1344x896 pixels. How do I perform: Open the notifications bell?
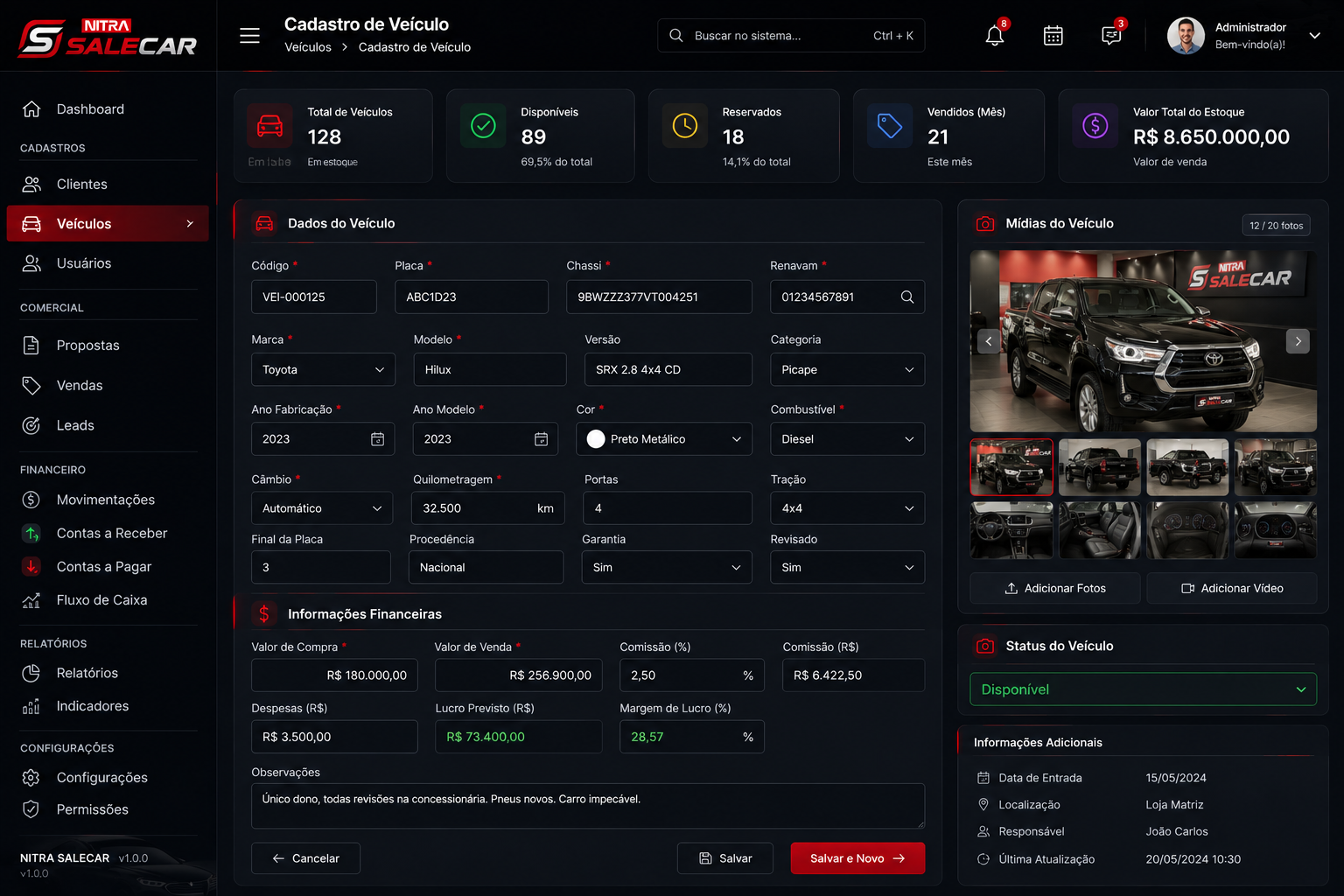click(x=995, y=36)
